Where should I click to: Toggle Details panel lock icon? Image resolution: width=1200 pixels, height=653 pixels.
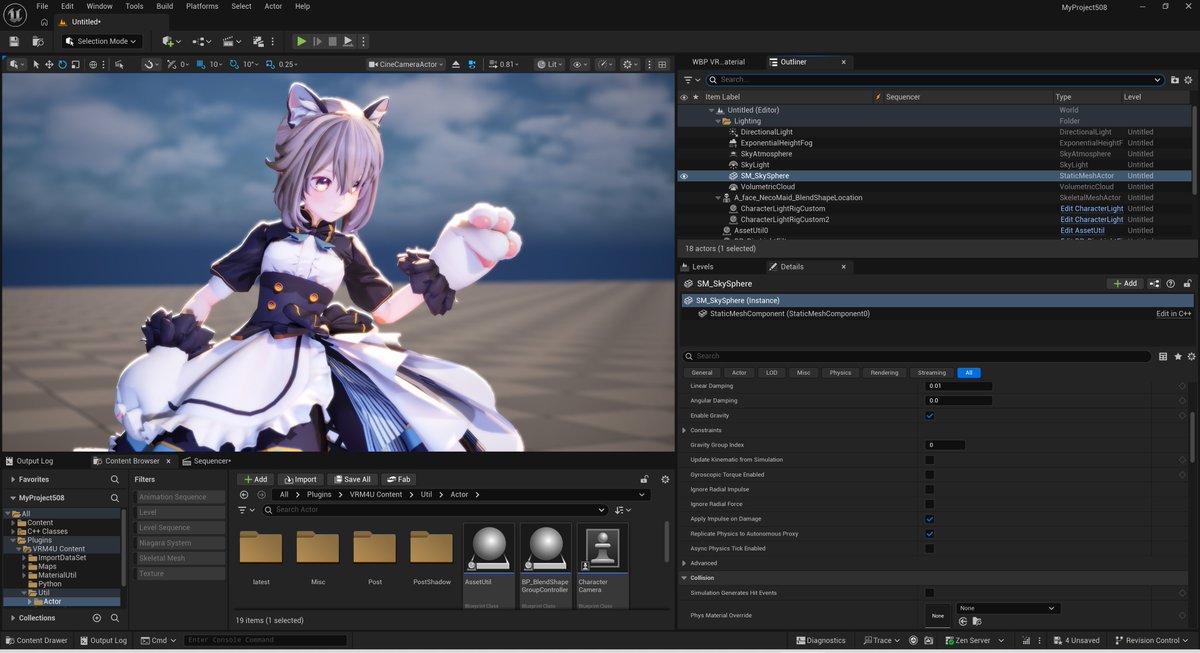pos(1187,284)
